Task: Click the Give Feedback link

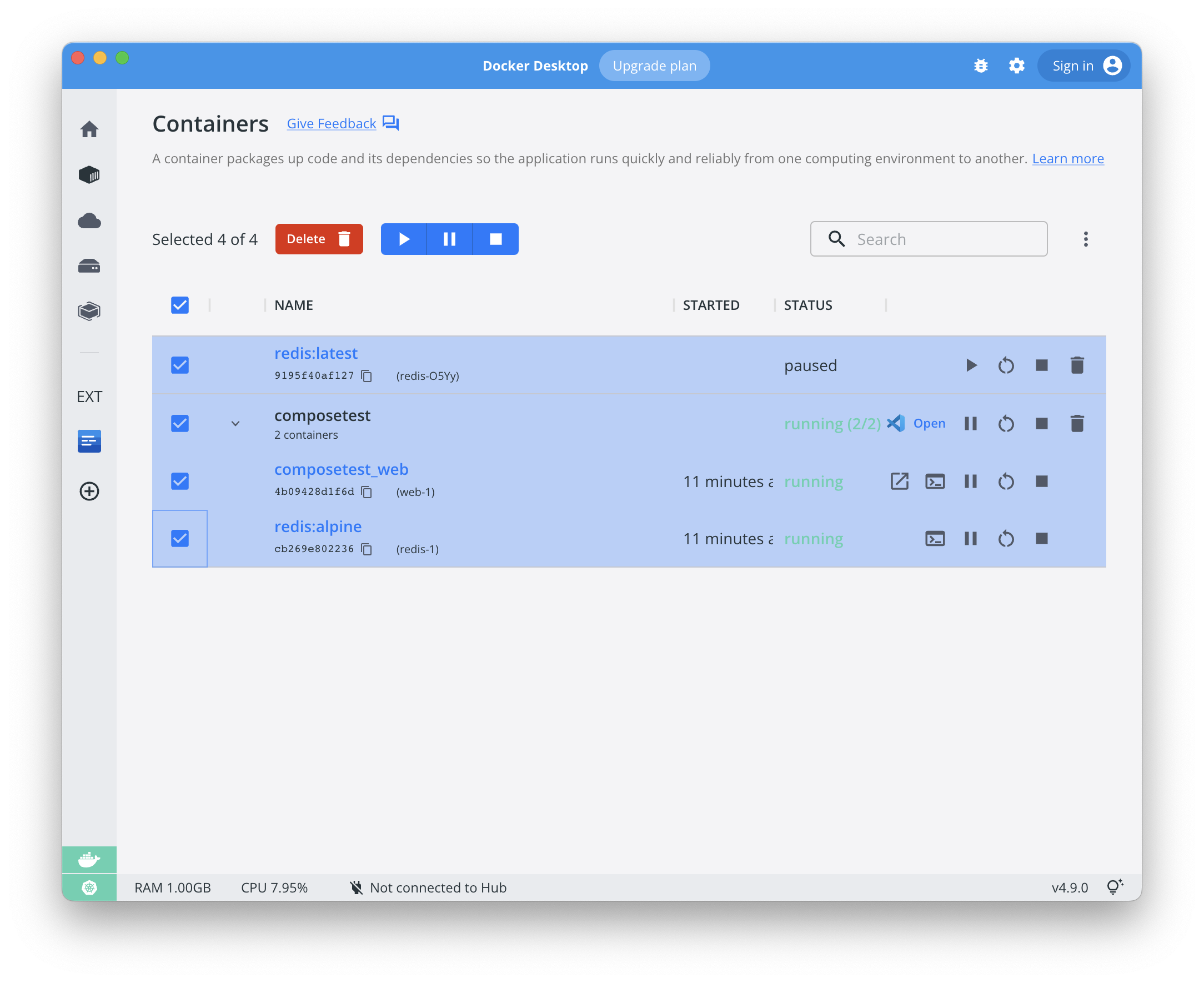Action: pyautogui.click(x=332, y=123)
